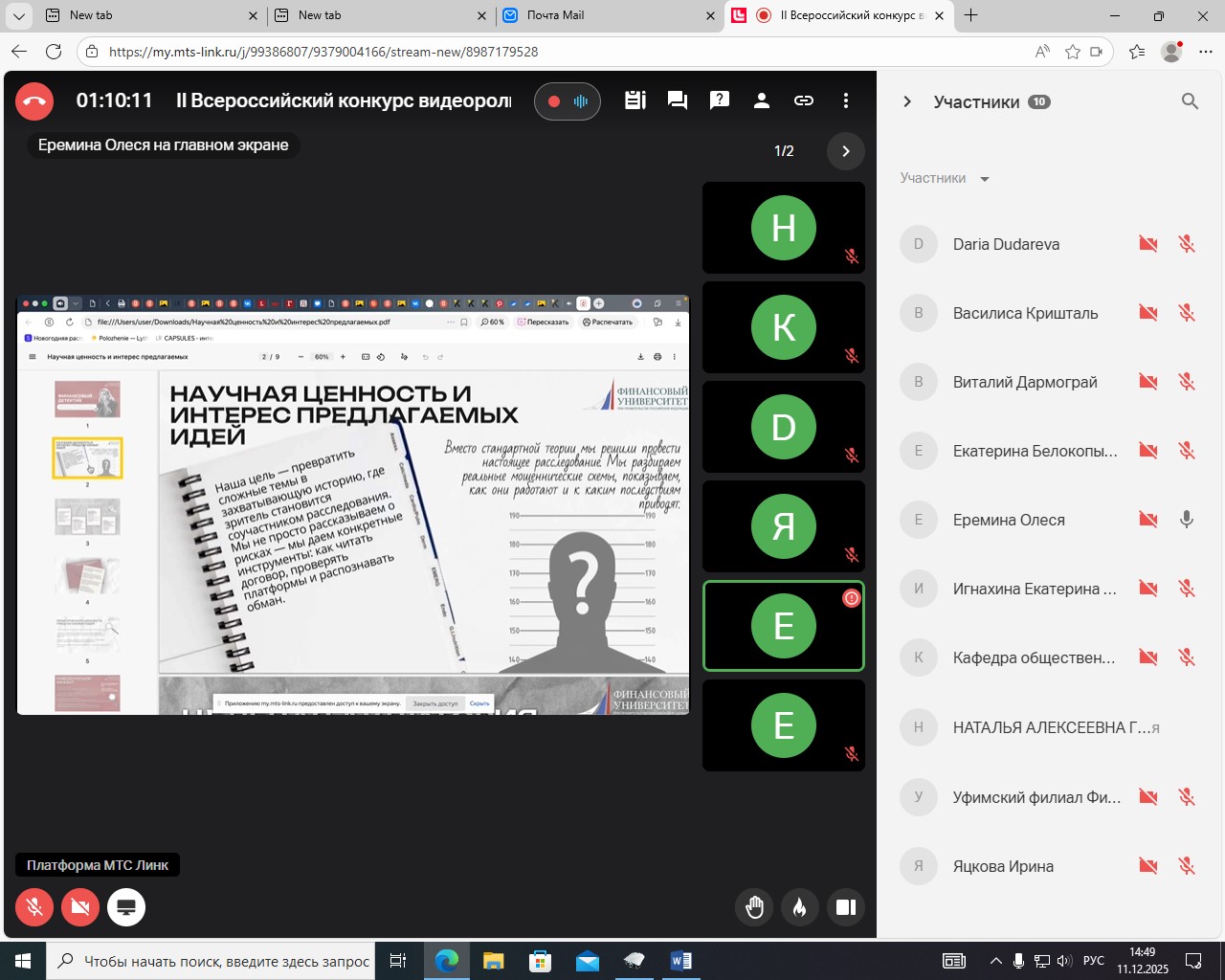The height and width of the screenshot is (980, 1225).
Task: Switch to the Почта Mail browser tab
Action: [603, 15]
